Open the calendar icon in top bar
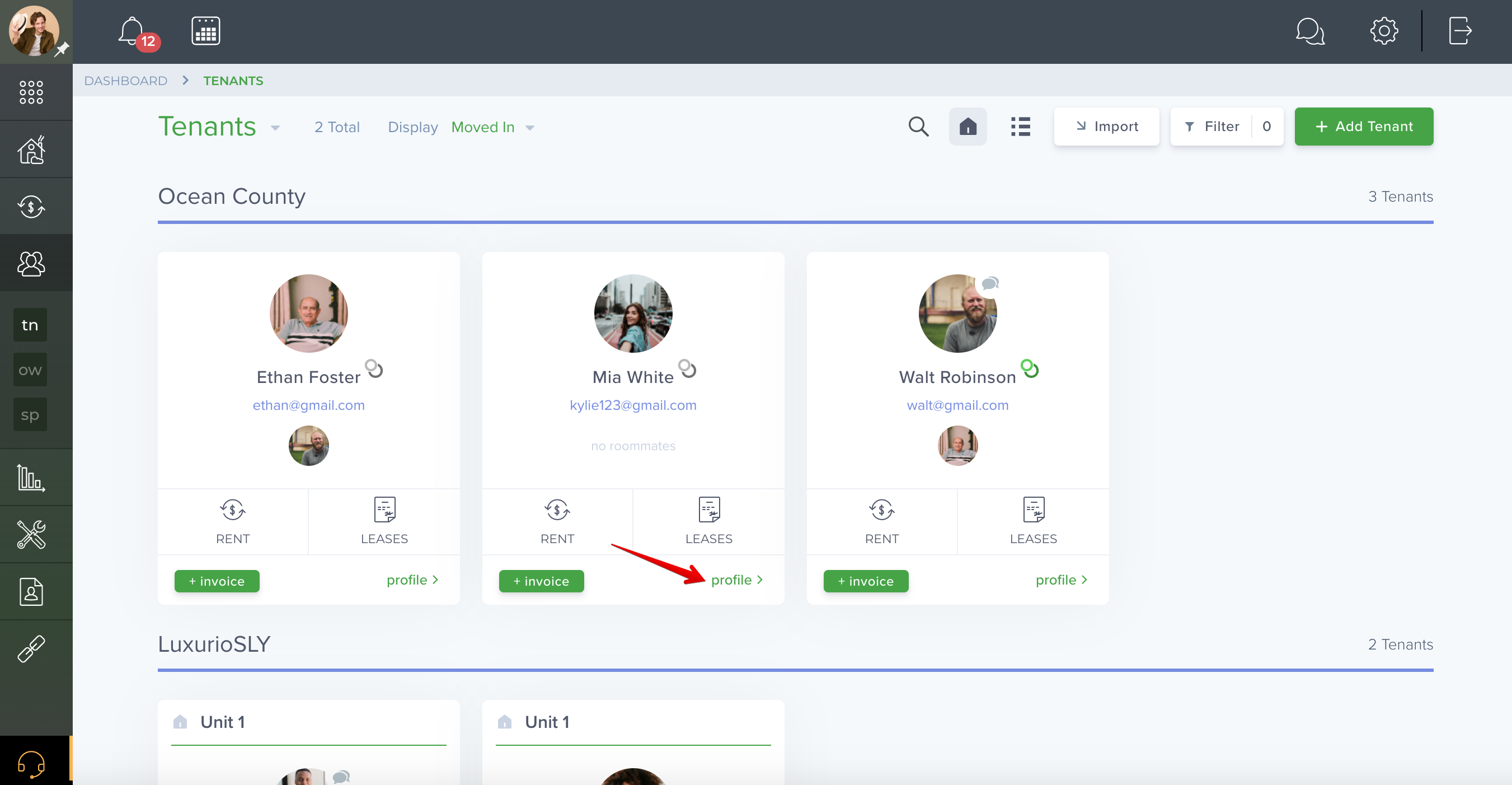The height and width of the screenshot is (785, 1512). tap(205, 31)
